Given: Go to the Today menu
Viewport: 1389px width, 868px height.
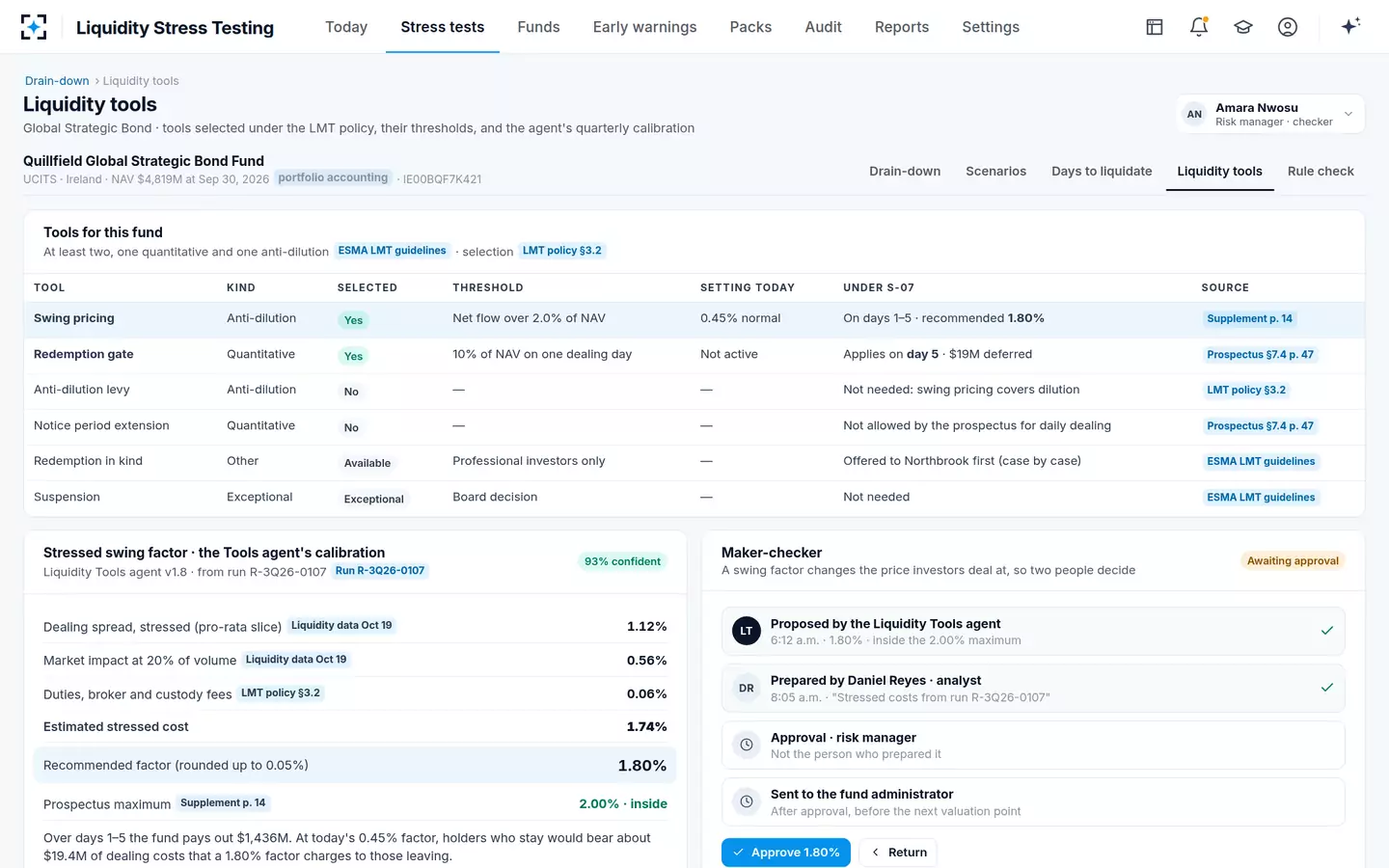Looking at the screenshot, I should (x=346, y=27).
